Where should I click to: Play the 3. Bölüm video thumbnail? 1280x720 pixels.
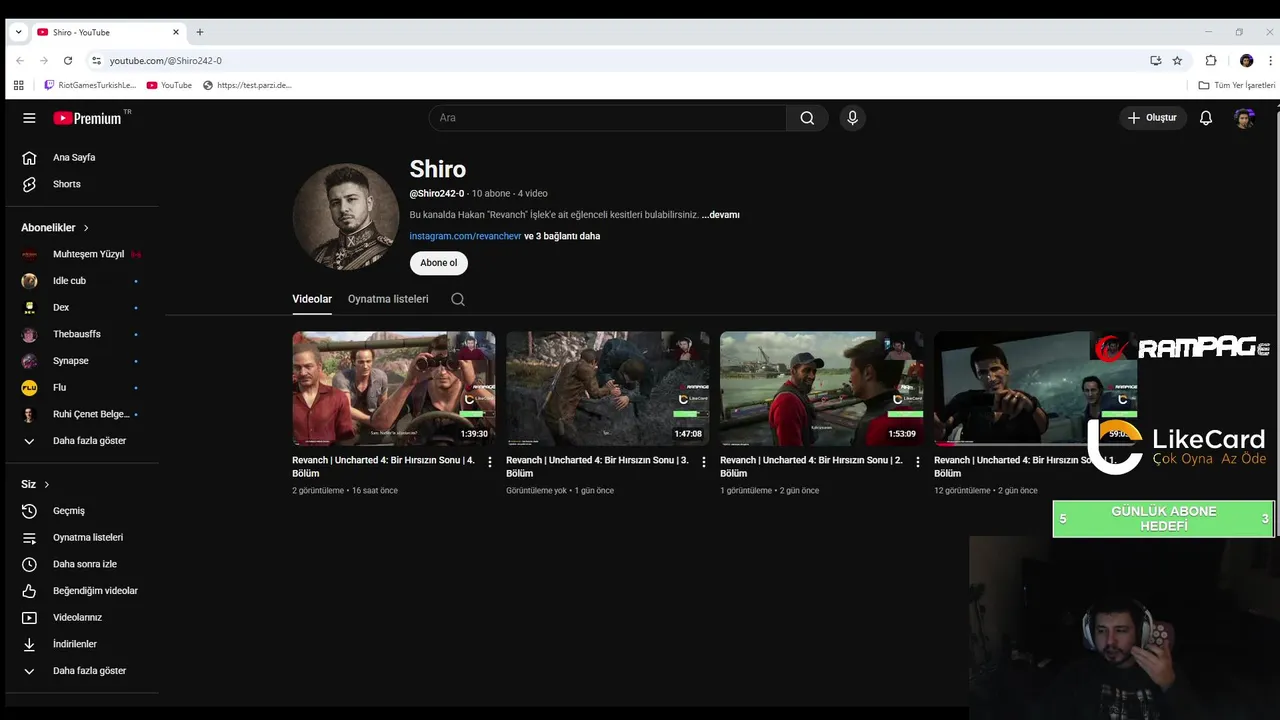coord(607,388)
